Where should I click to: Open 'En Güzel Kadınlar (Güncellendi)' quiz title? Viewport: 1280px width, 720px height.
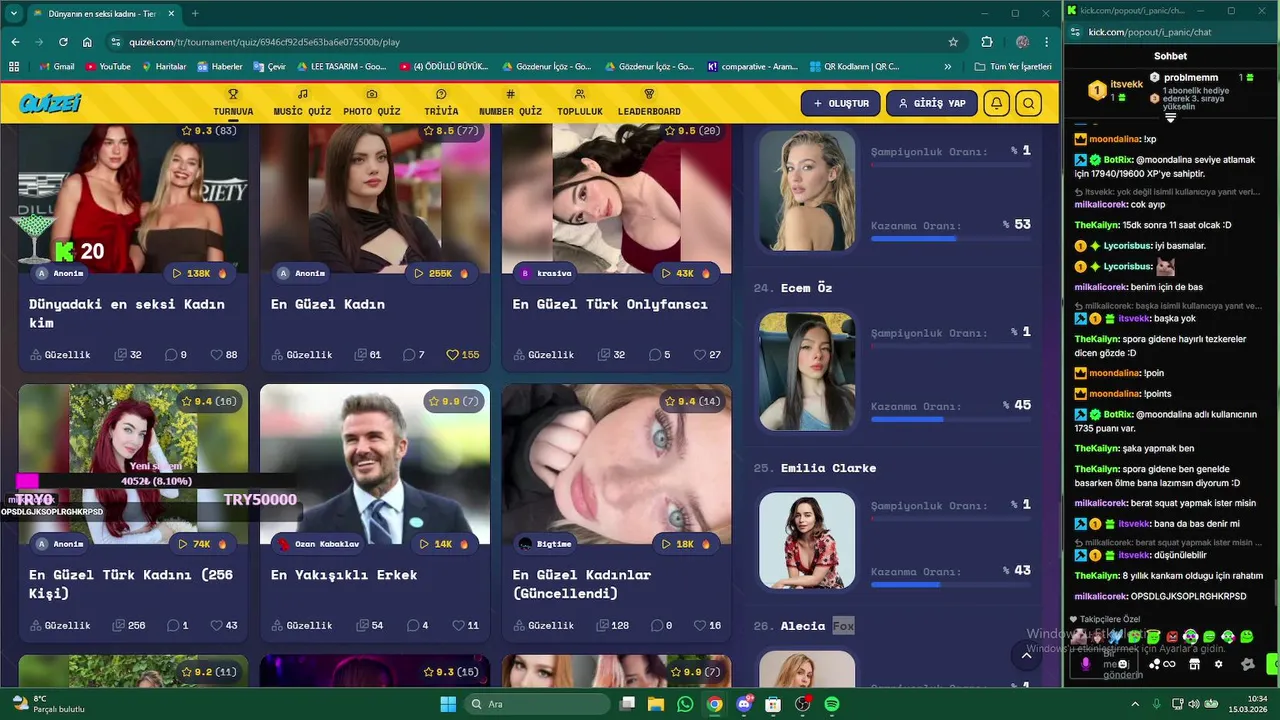[x=582, y=584]
